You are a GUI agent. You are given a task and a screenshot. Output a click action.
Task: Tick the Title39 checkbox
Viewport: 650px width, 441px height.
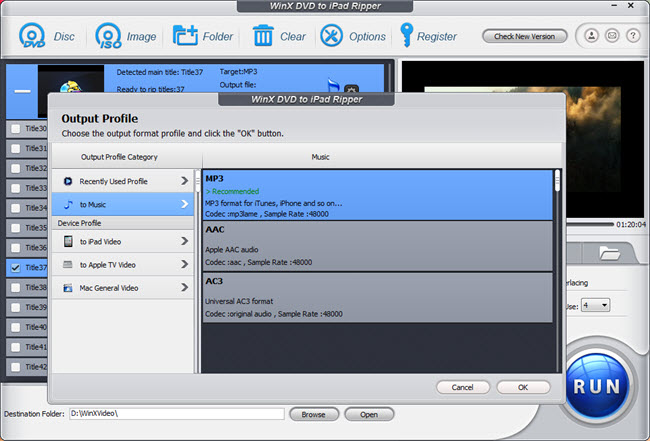click(x=16, y=308)
